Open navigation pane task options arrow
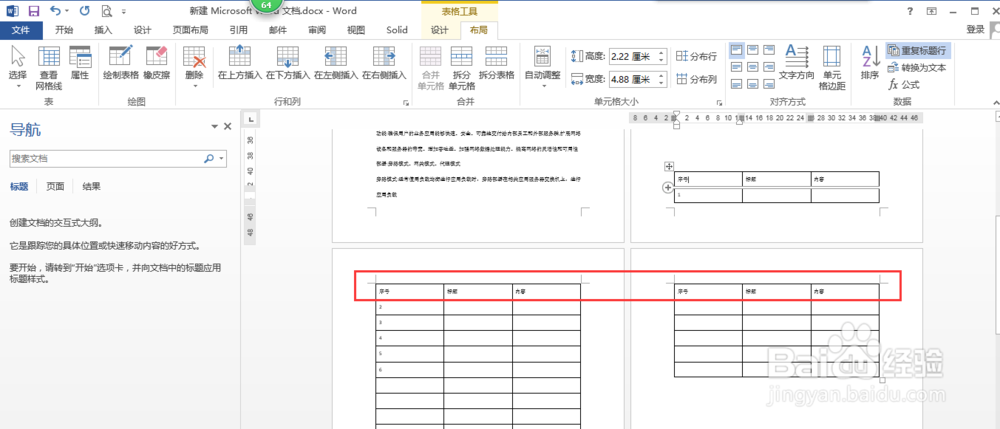Viewport: 1000px width, 429px height. pos(215,127)
